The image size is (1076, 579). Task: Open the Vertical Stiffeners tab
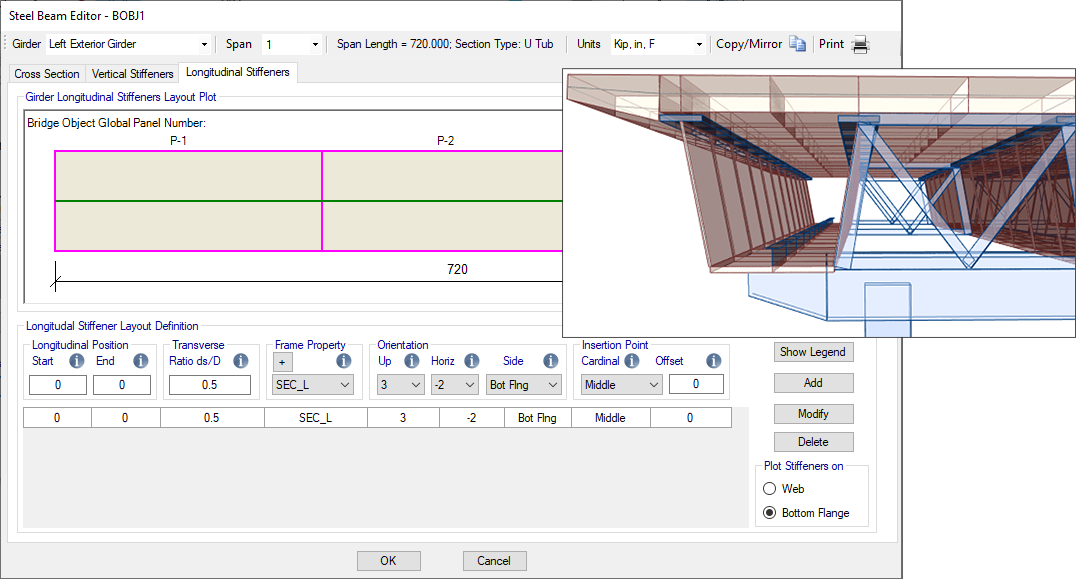(132, 74)
